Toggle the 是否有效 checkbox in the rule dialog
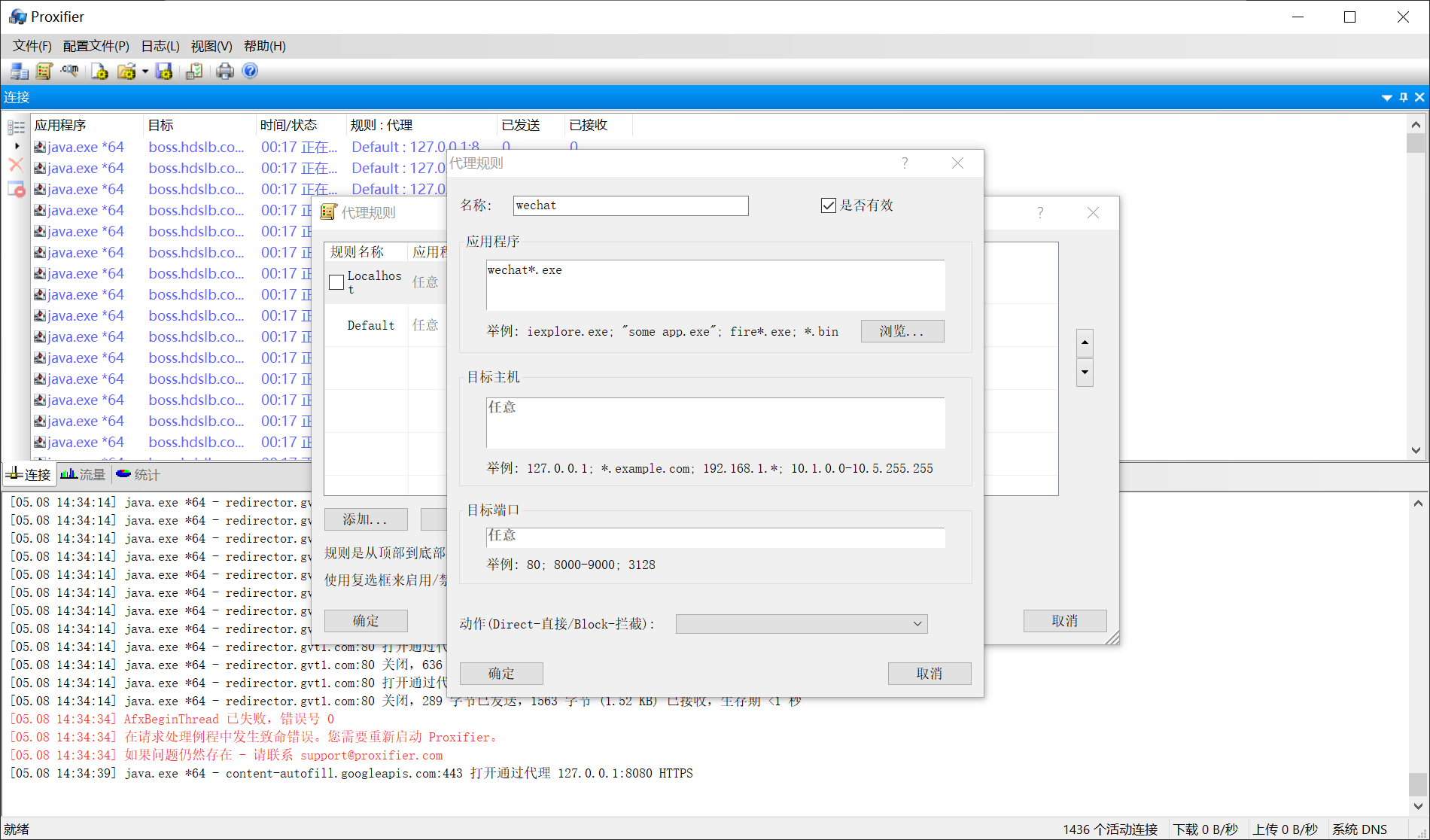The image size is (1430, 840). point(828,205)
